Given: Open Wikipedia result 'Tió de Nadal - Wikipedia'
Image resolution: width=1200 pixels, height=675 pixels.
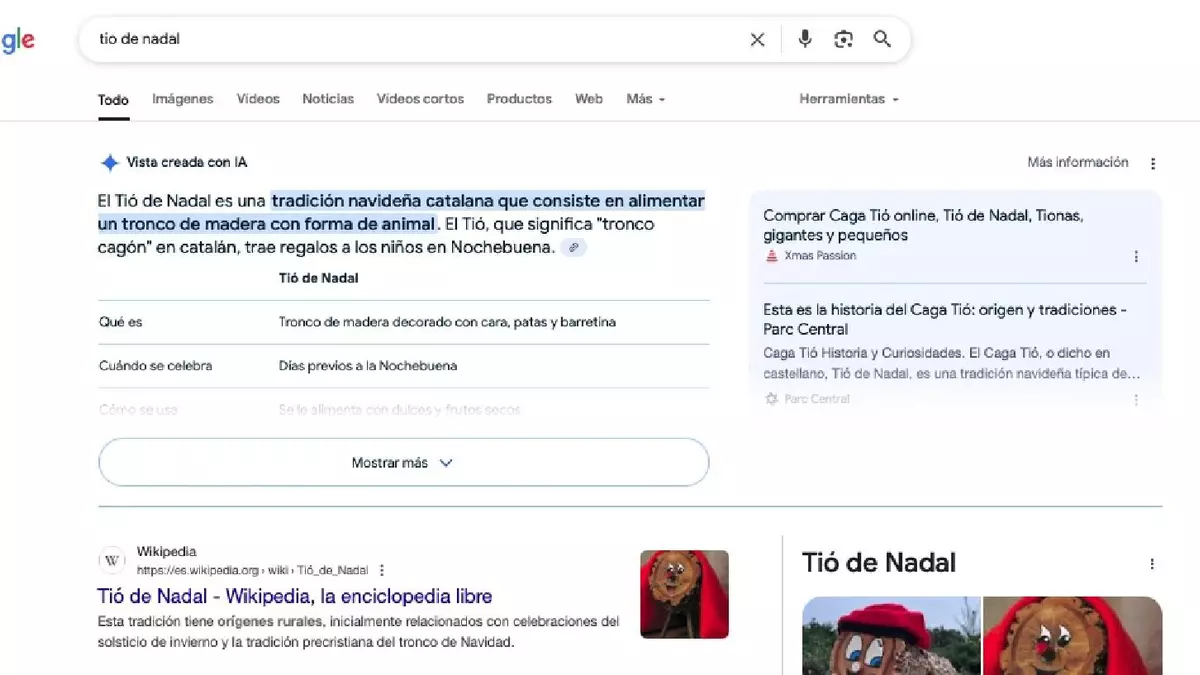Looking at the screenshot, I should coord(295,597).
